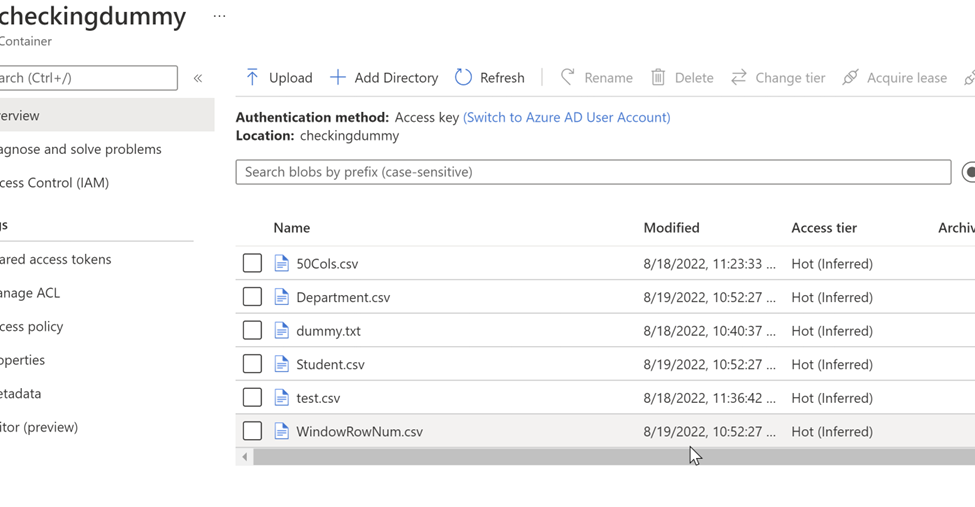This screenshot has height=507, width=975.
Task: Click the Add Directory plus icon
Action: pos(338,77)
